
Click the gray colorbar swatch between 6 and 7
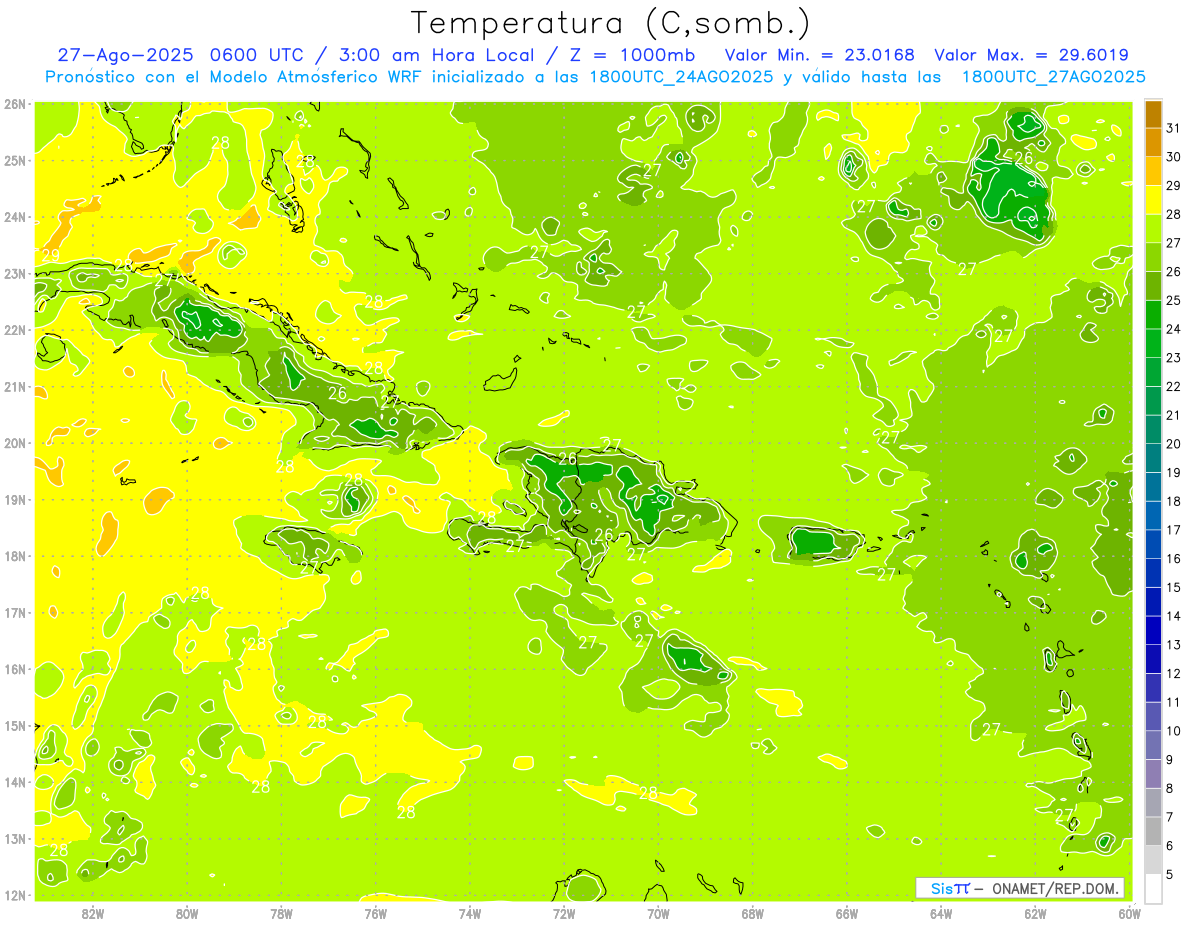(1153, 831)
